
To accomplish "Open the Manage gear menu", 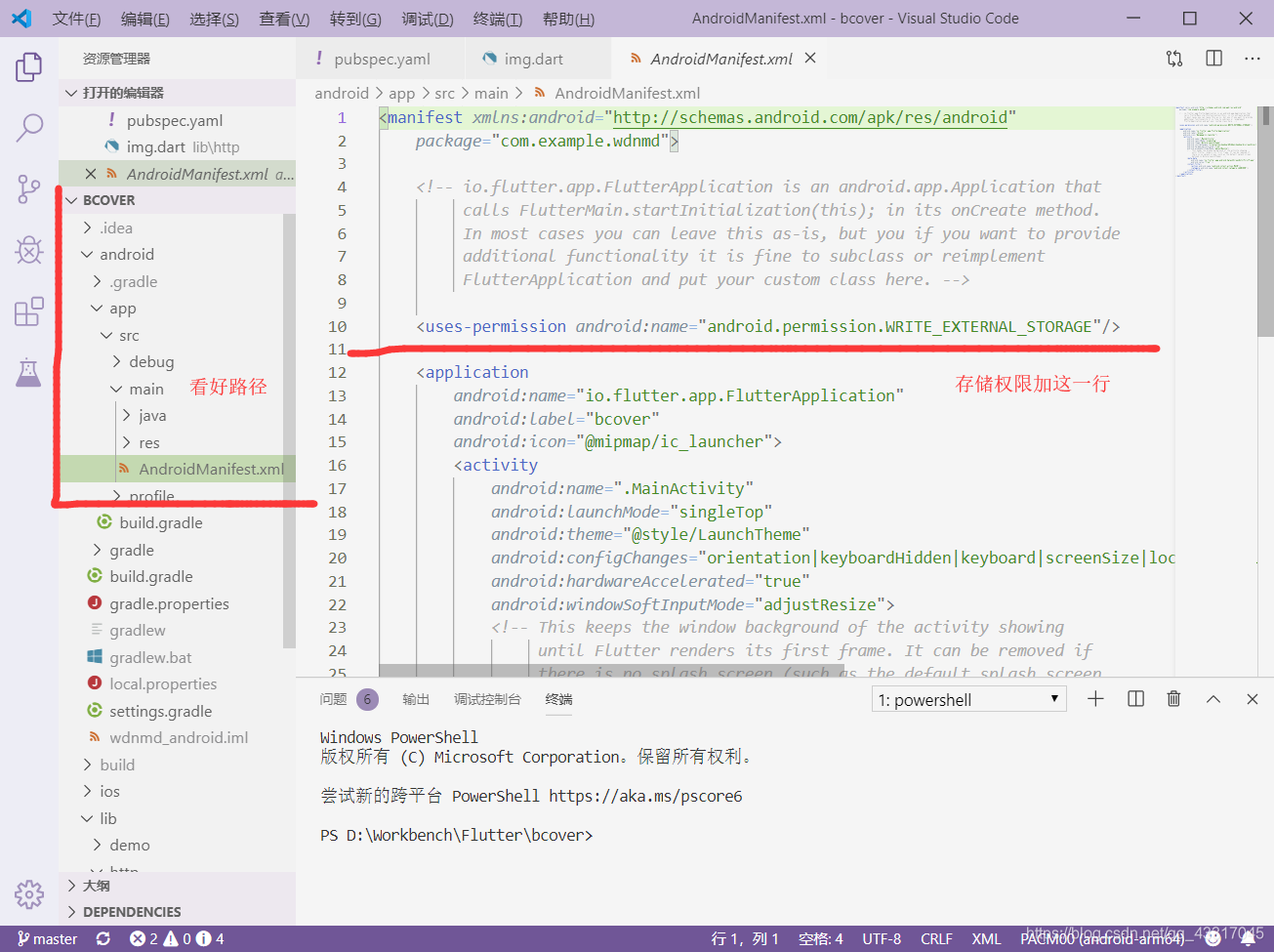I will point(29,893).
